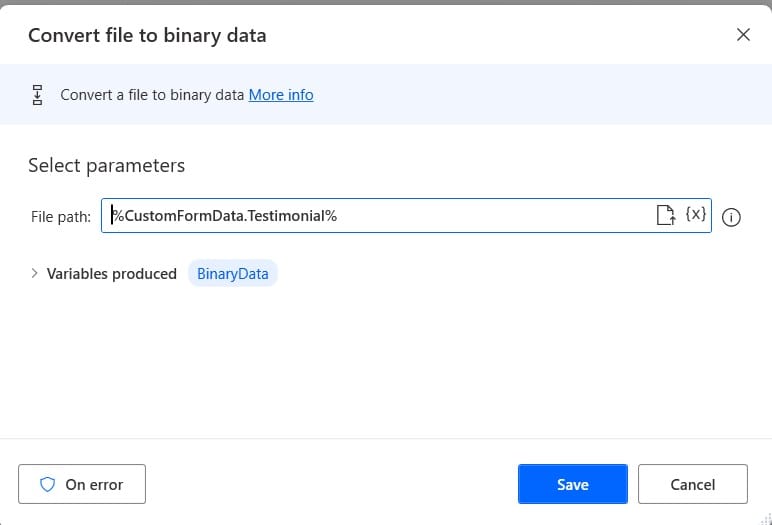Save the action settings
The height and width of the screenshot is (525, 772).
(x=573, y=484)
